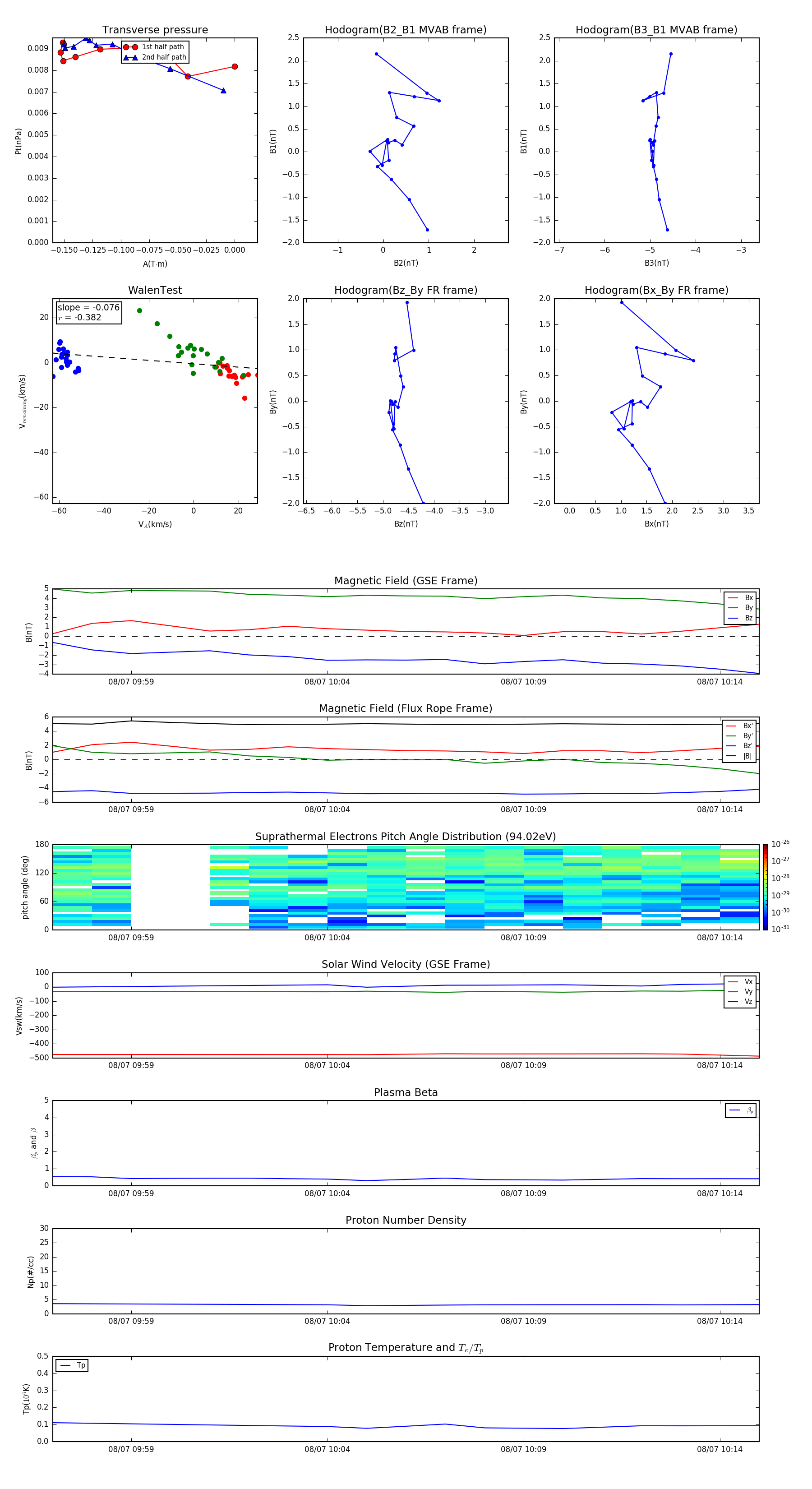
Task: Click the Bz(nT) x-axis label
Action: pyautogui.click(x=406, y=524)
